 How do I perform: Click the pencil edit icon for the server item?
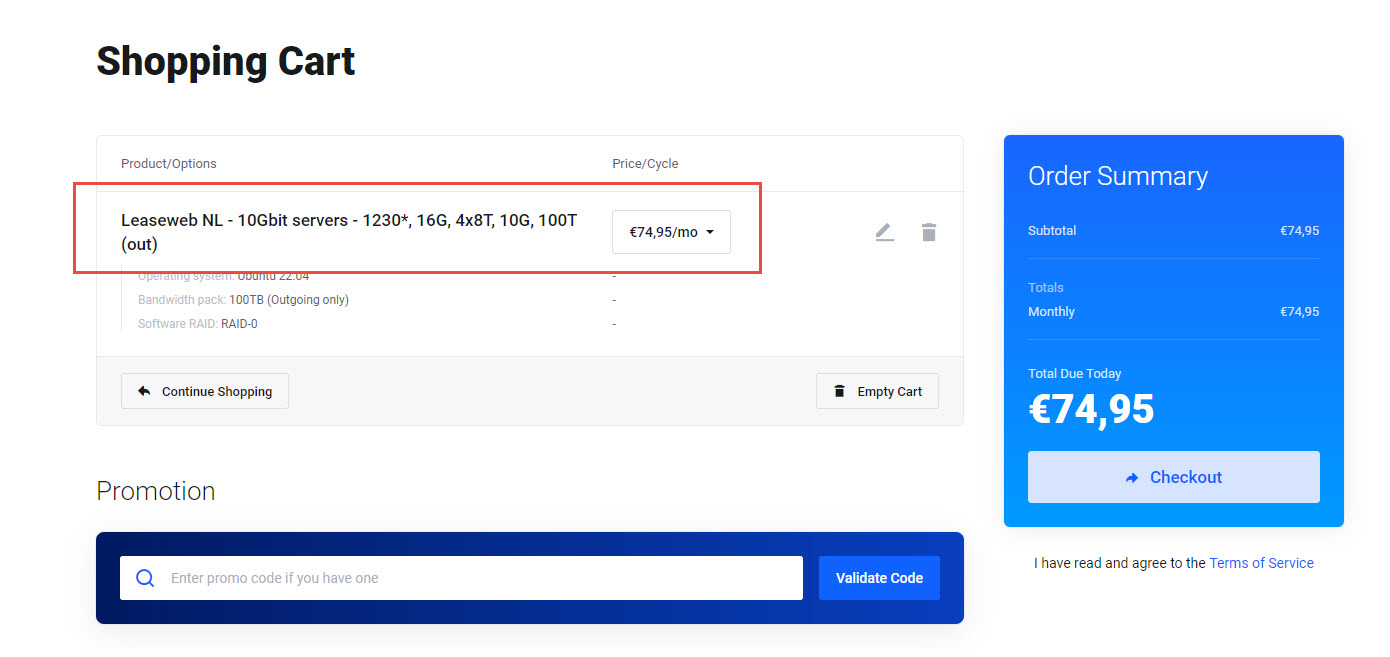[884, 233]
